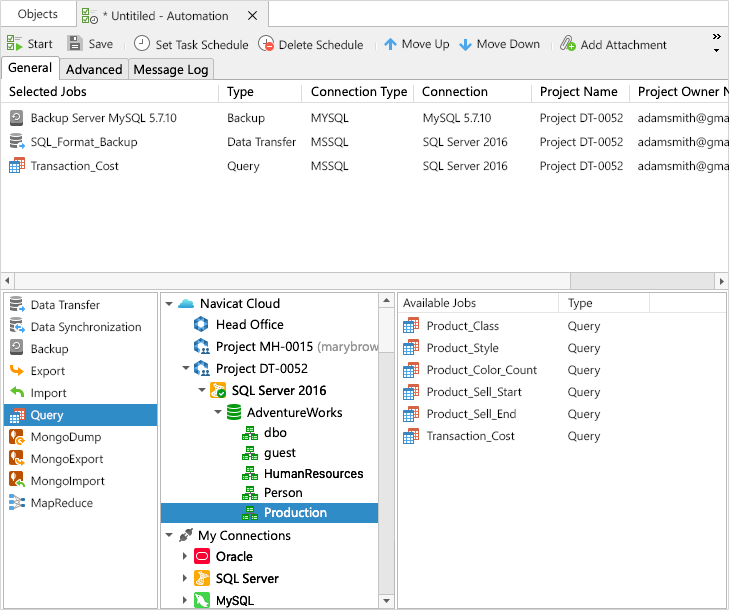Expand the SQL Server connection node

point(185,578)
